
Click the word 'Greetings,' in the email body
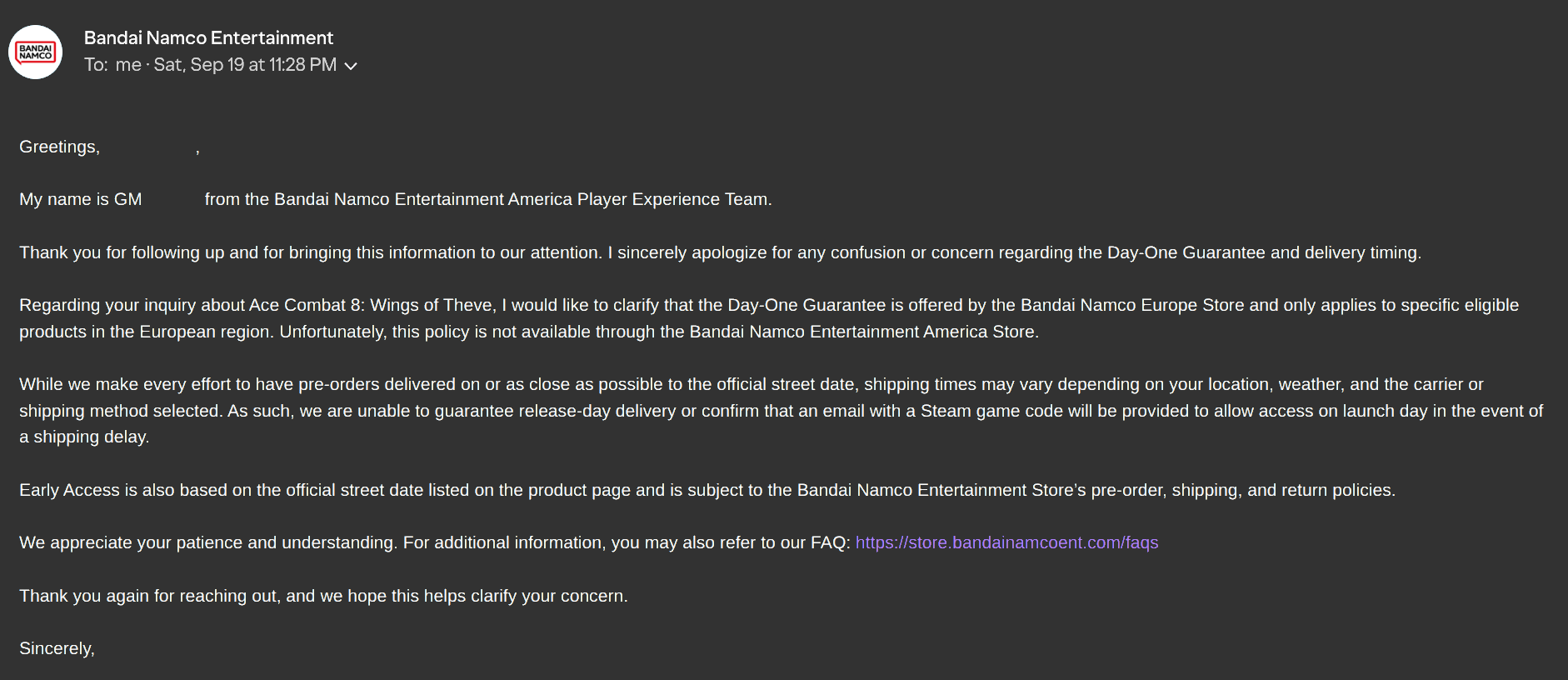pyautogui.click(x=59, y=147)
